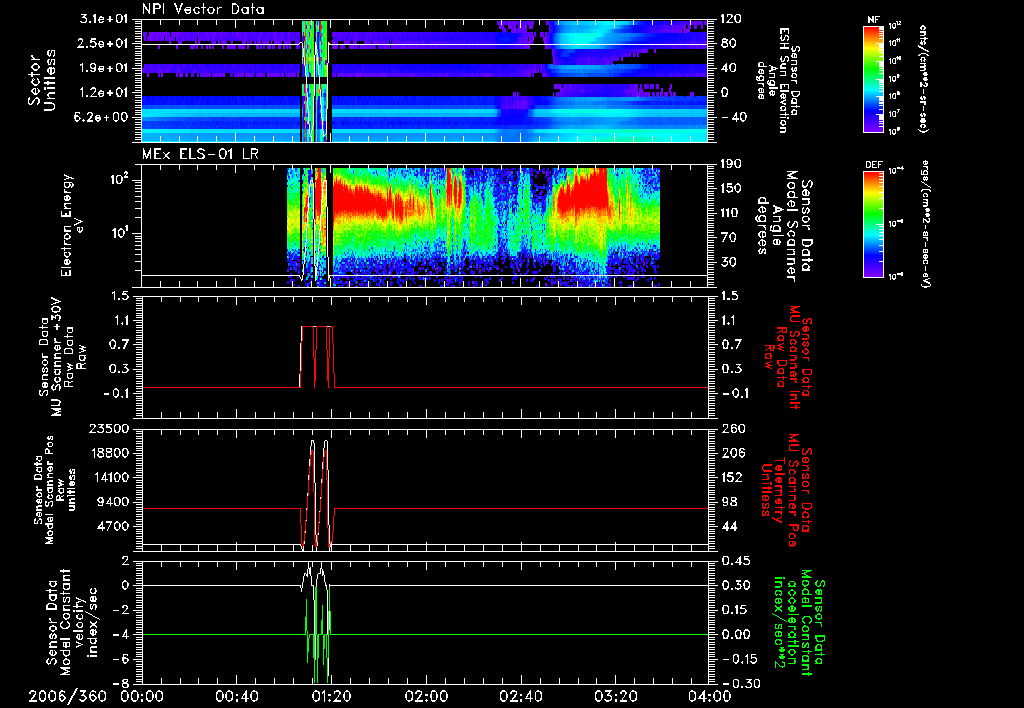Image resolution: width=1024 pixels, height=708 pixels.
Task: Click the '2006/360' date label
Action: (x=67, y=696)
